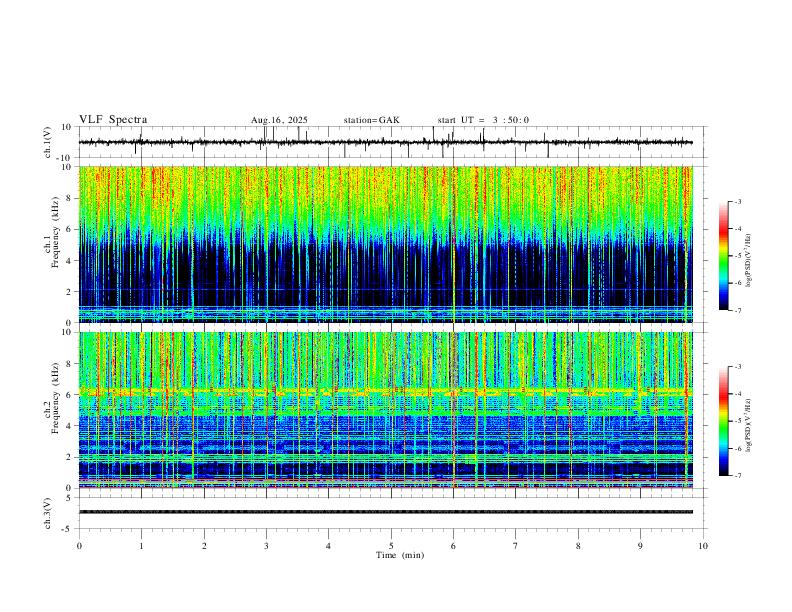
Task: Click the "-3" label on upper colorbar
Action: (x=738, y=201)
